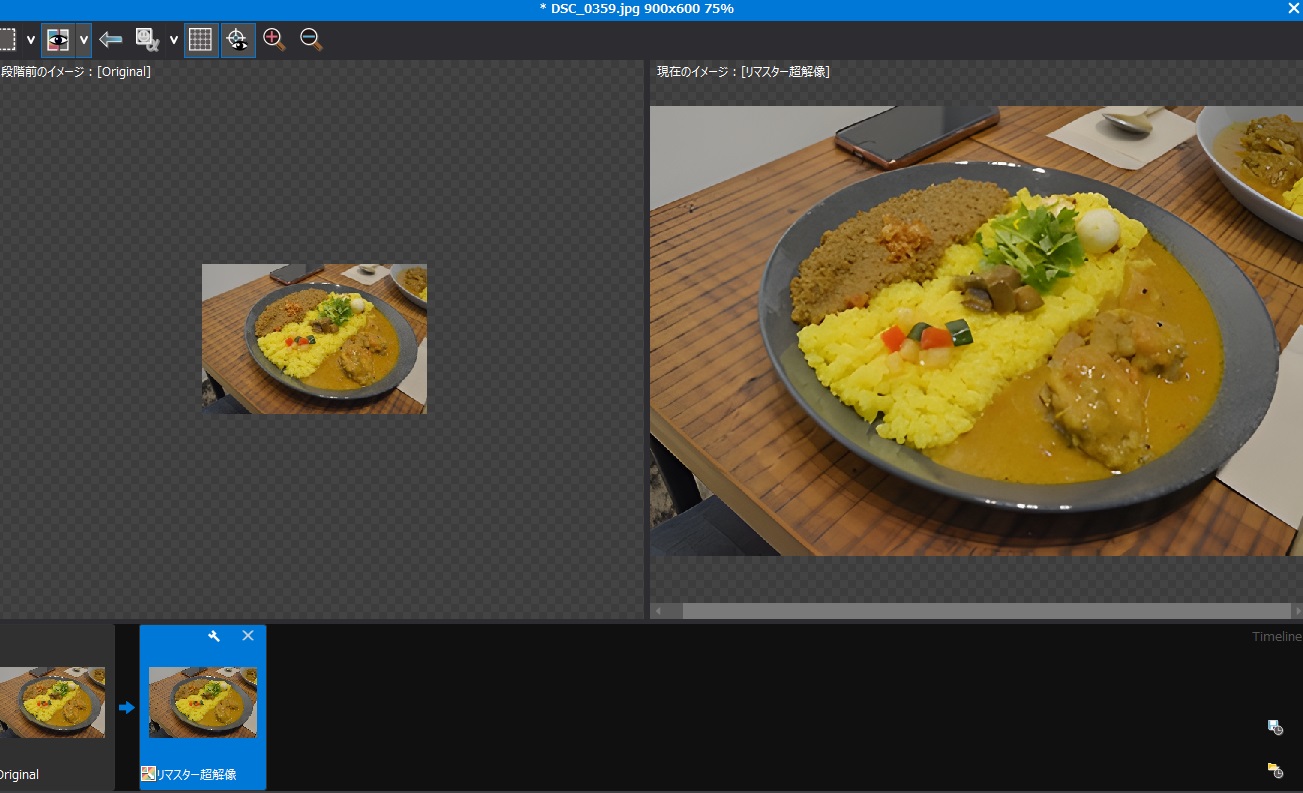This screenshot has height=793, width=1303.
Task: Save timeline history with disk-clock icon
Action: pos(1275,727)
